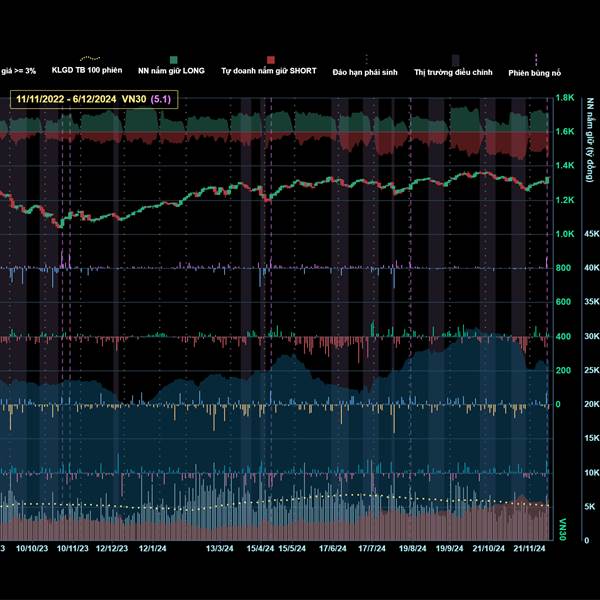Click the green 800 axis value

(x=563, y=268)
